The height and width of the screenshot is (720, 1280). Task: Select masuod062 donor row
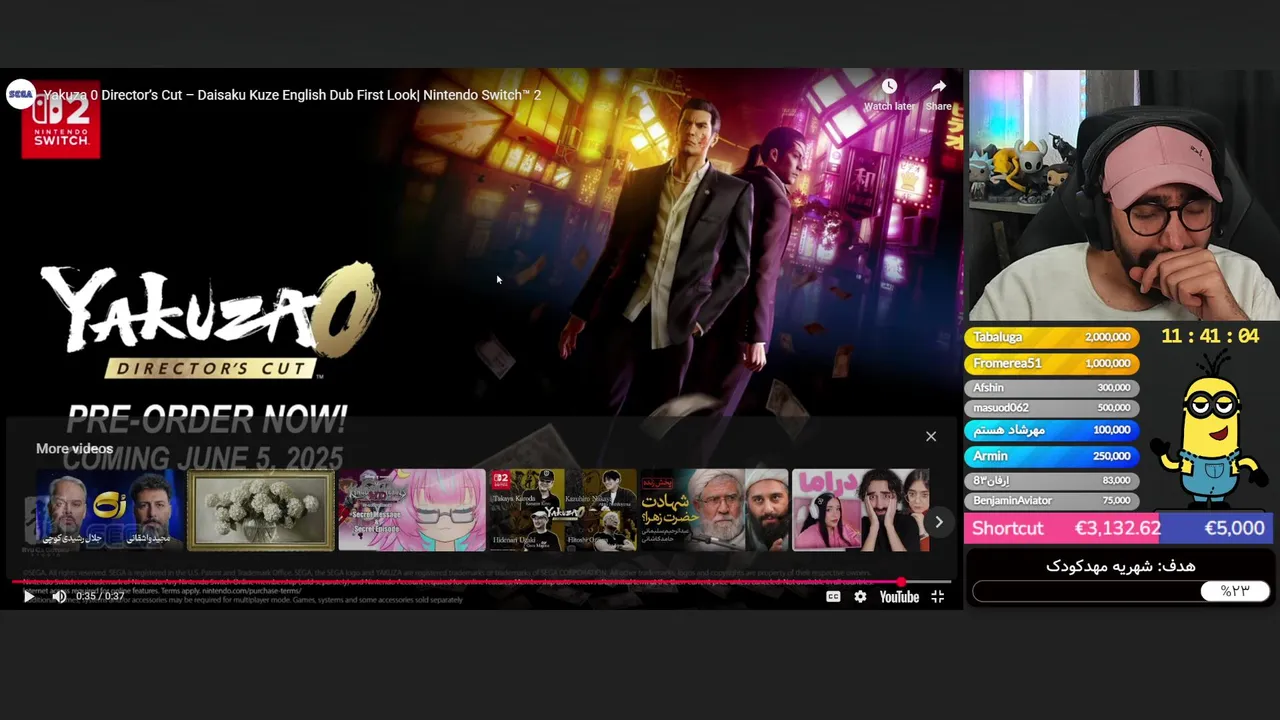point(1051,407)
